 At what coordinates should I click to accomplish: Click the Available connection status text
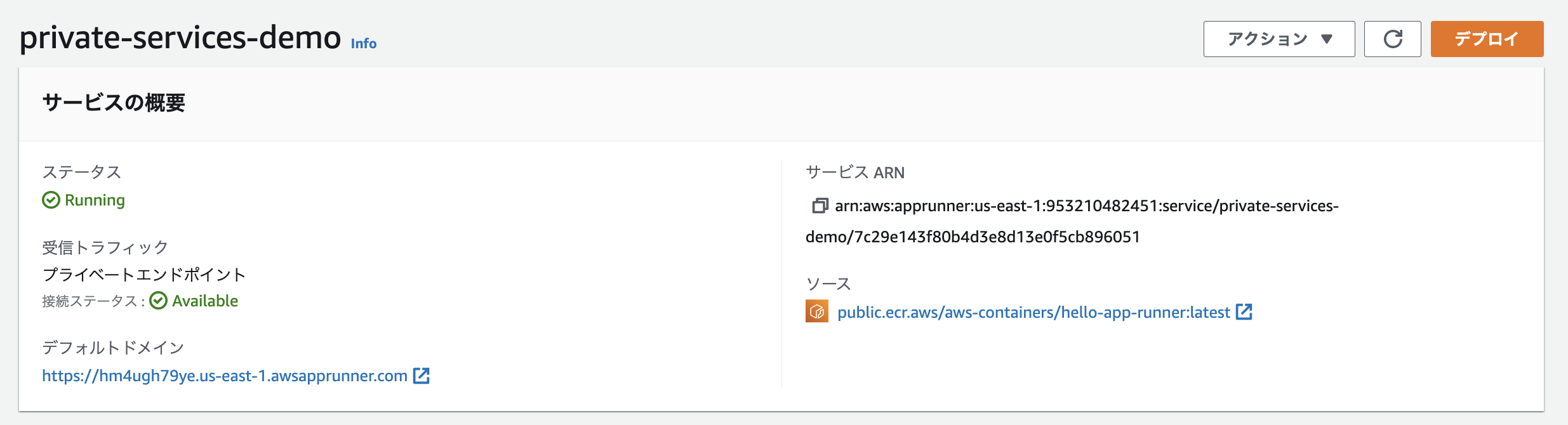coord(205,301)
